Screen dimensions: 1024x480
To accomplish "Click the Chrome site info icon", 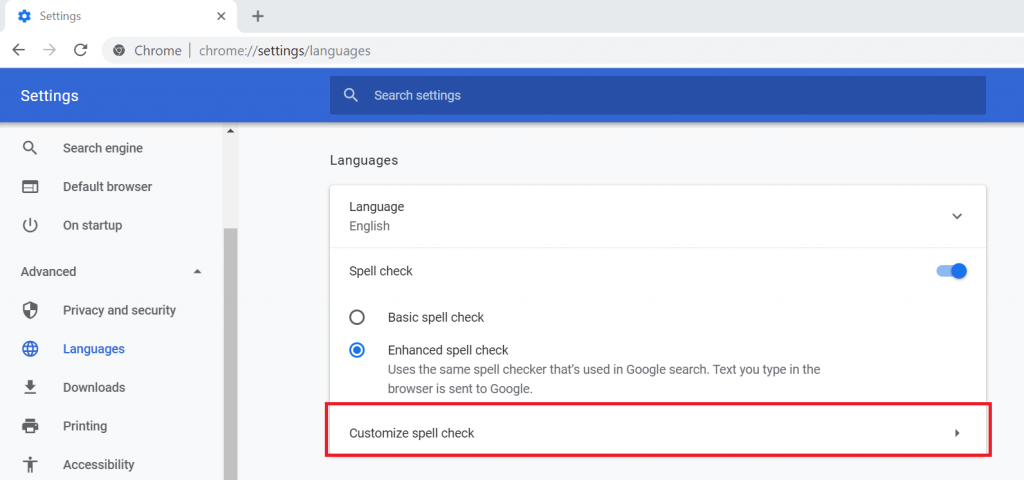I will pyautogui.click(x=119, y=50).
